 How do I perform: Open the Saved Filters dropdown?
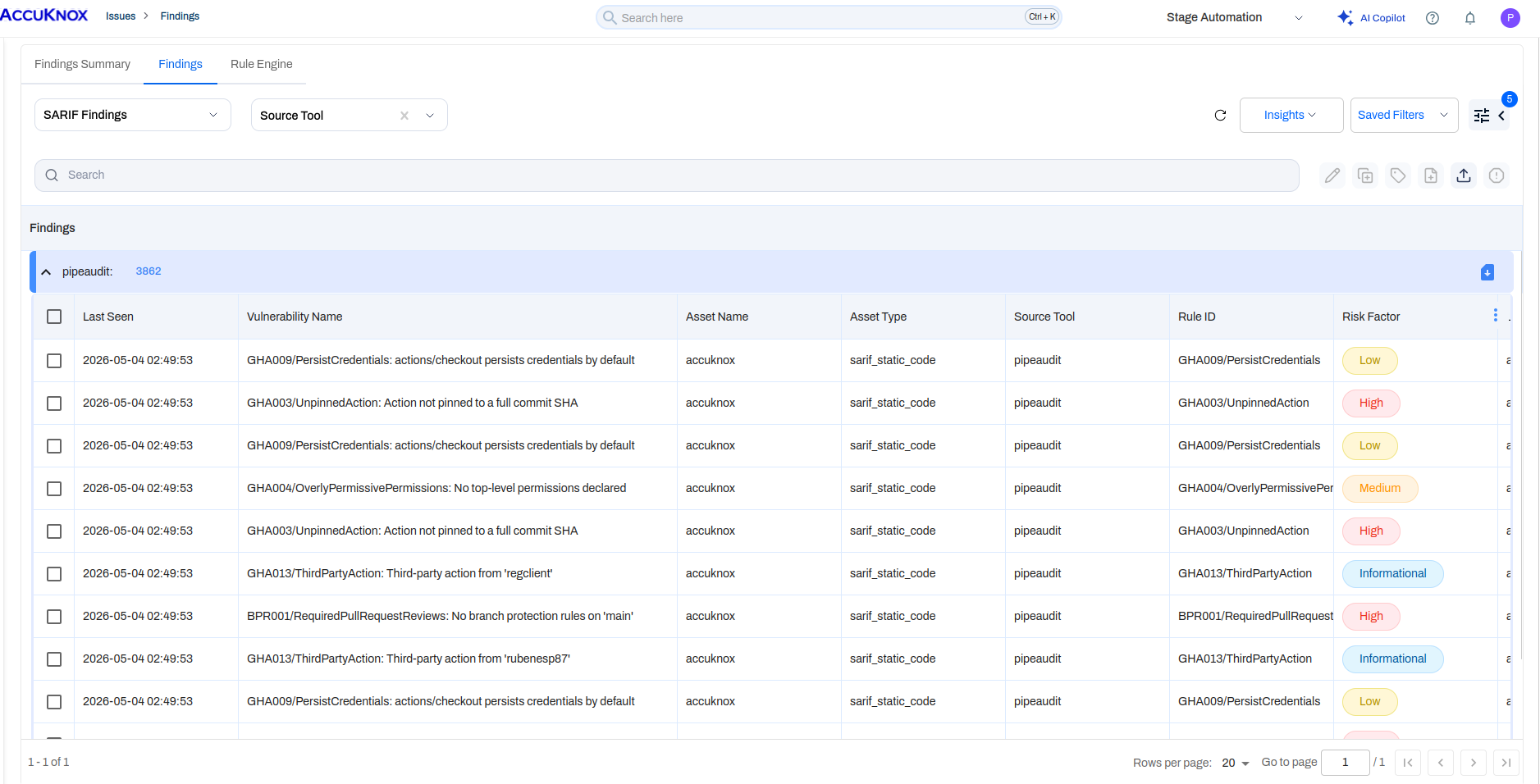pos(1404,115)
